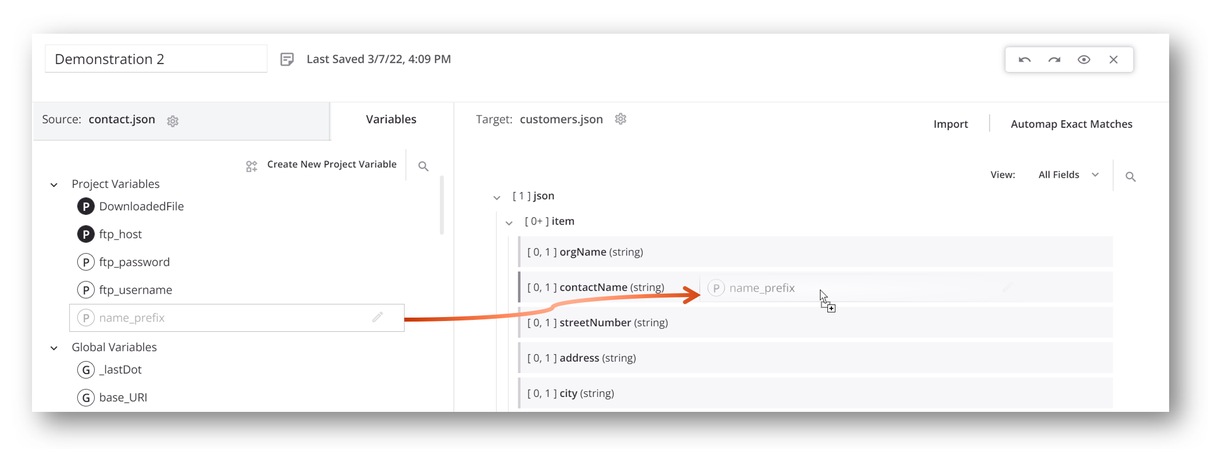Open source contact.json settings gear

pyautogui.click(x=173, y=121)
